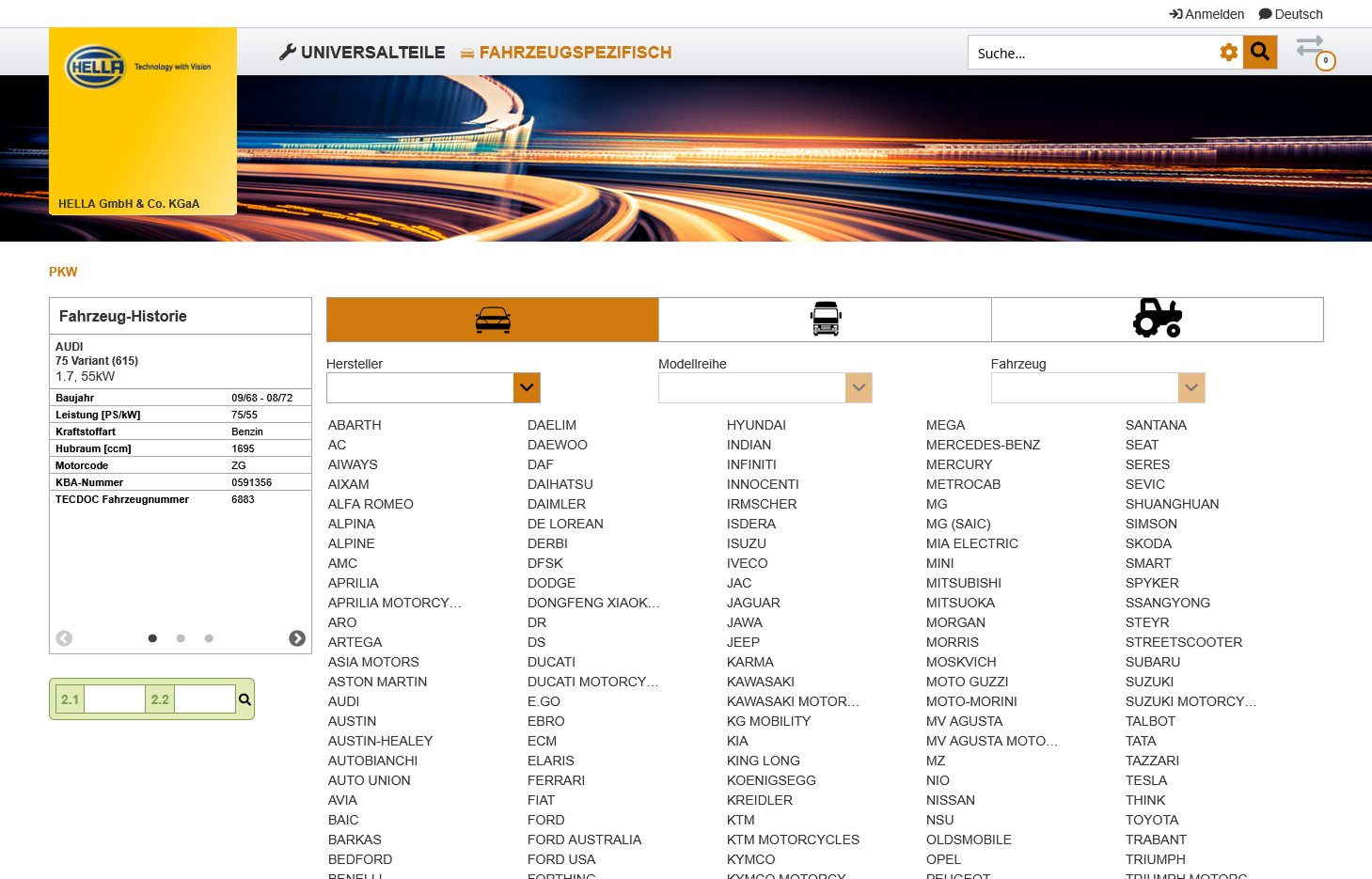
Task: Advance Fahrzeug-Historie with the right arrow
Action: pos(297,638)
